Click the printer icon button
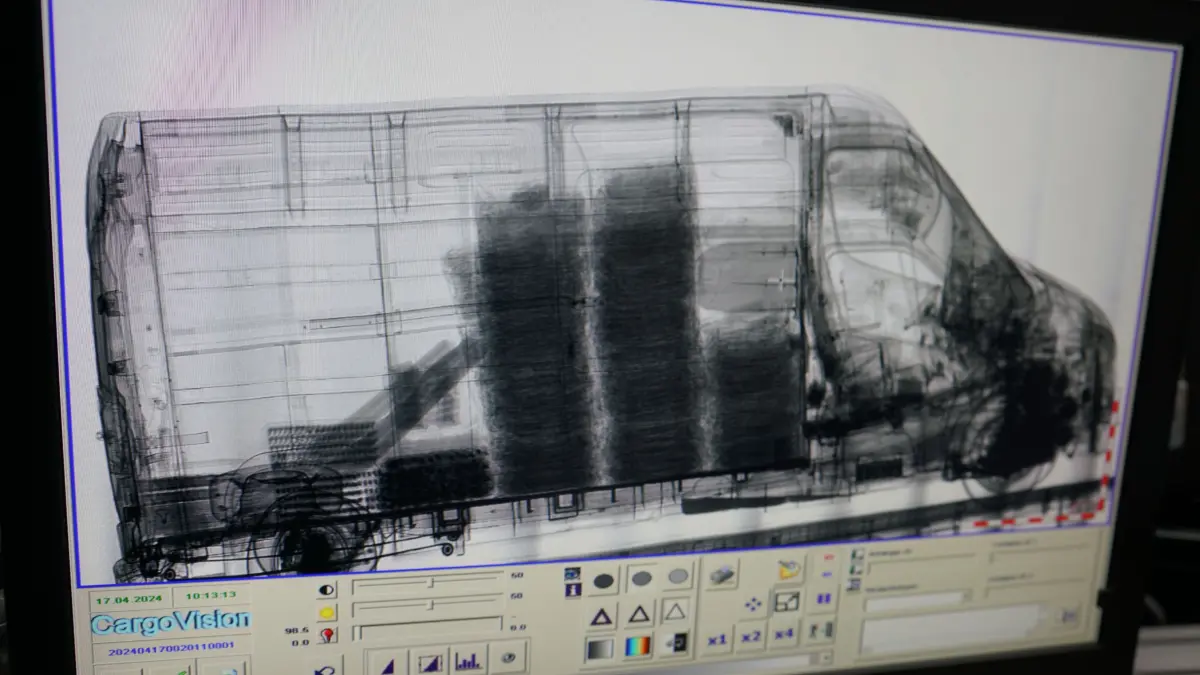 pos(720,573)
